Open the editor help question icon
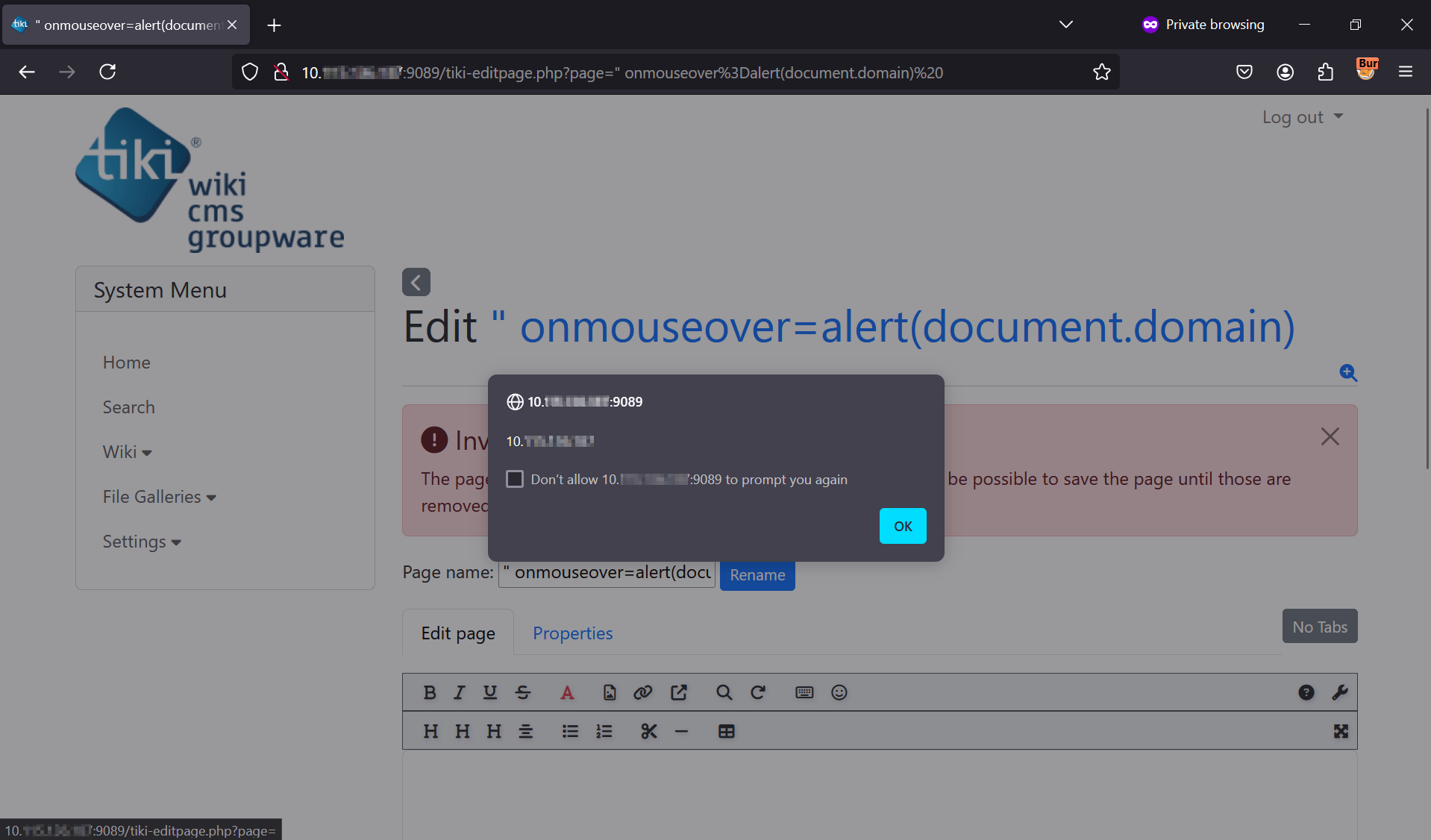1431x840 pixels. (x=1306, y=692)
